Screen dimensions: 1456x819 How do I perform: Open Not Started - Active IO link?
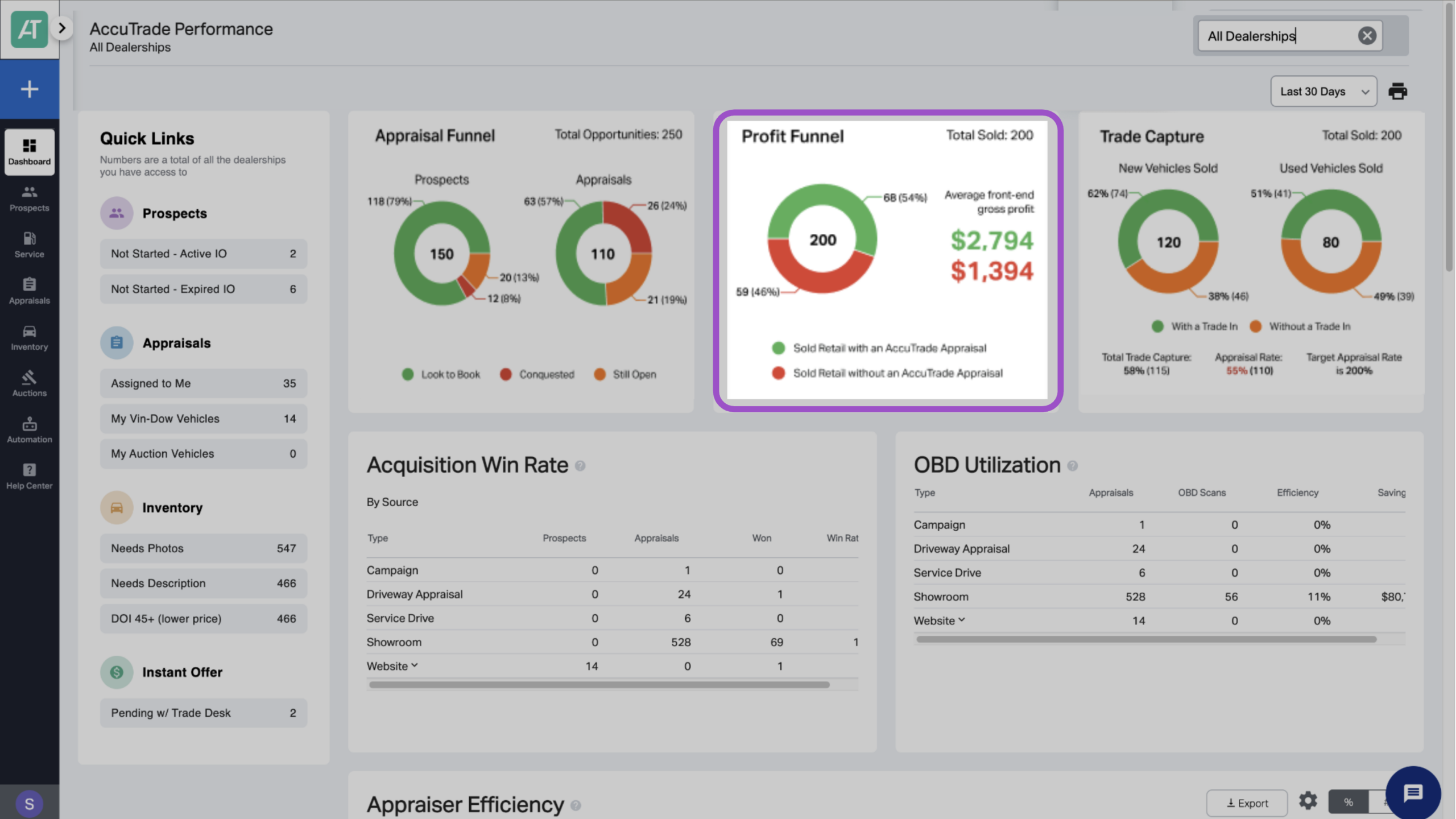204,254
